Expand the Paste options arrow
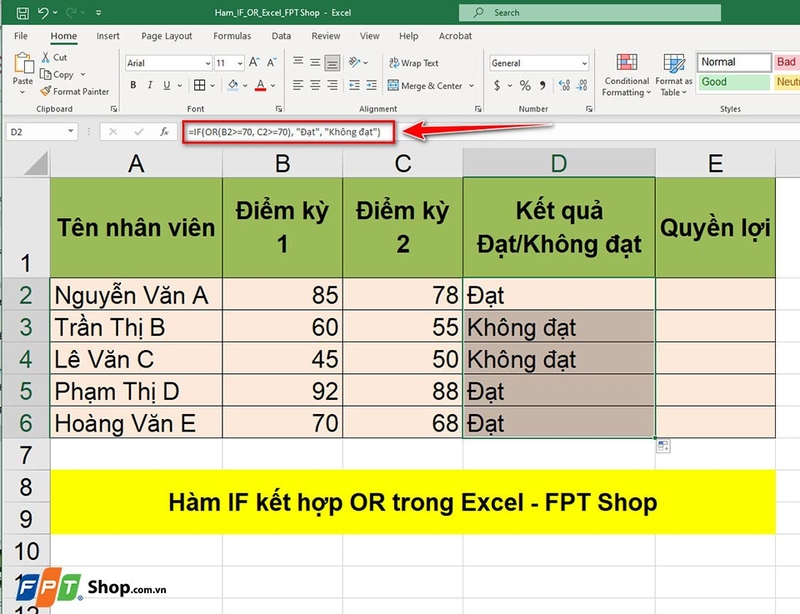 click(x=22, y=92)
